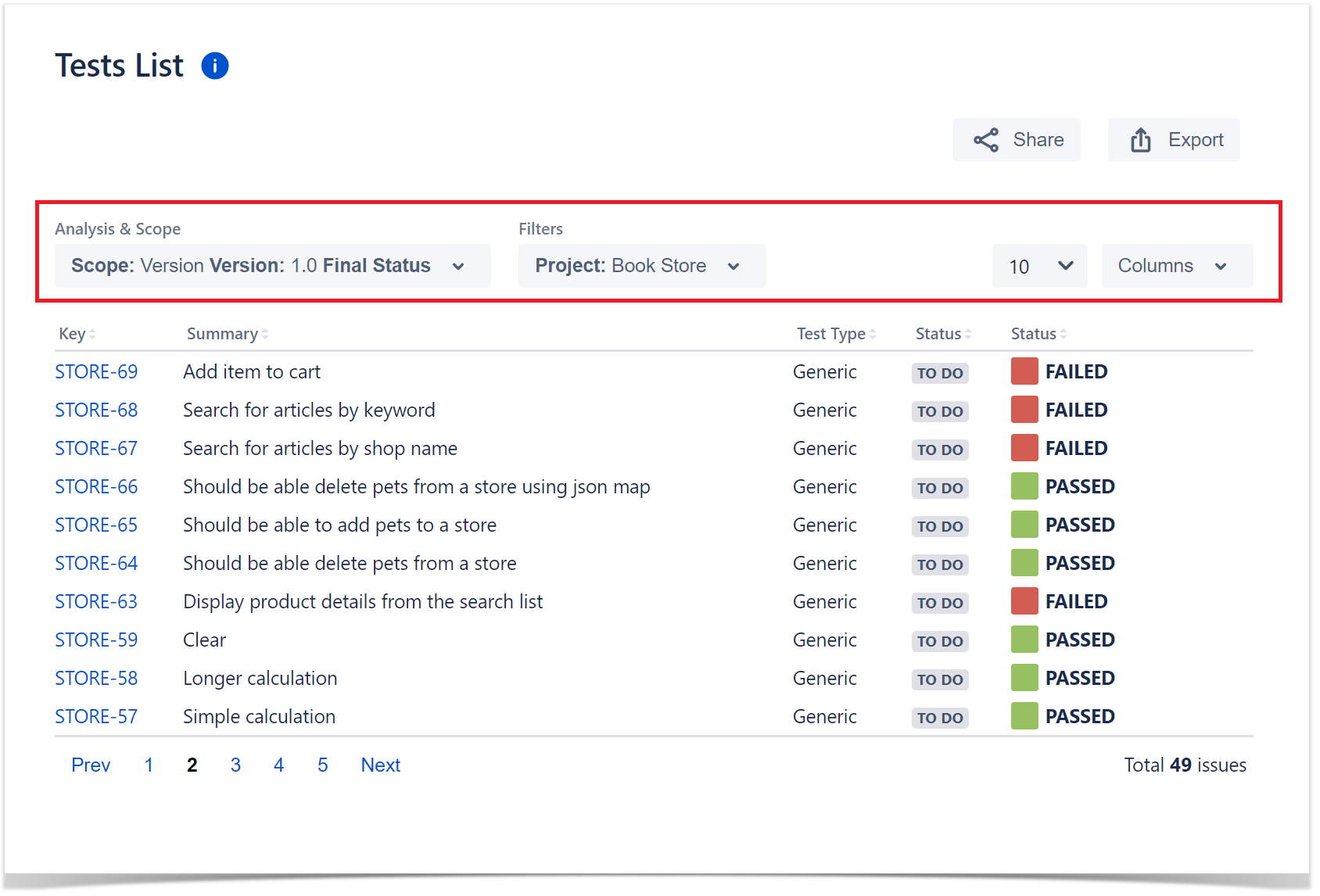The image size is (1320, 896).
Task: Sort by the first Status column header
Action: pos(943,334)
